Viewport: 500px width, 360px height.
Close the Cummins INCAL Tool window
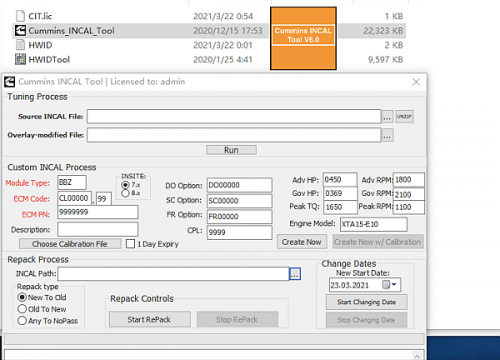(x=416, y=82)
